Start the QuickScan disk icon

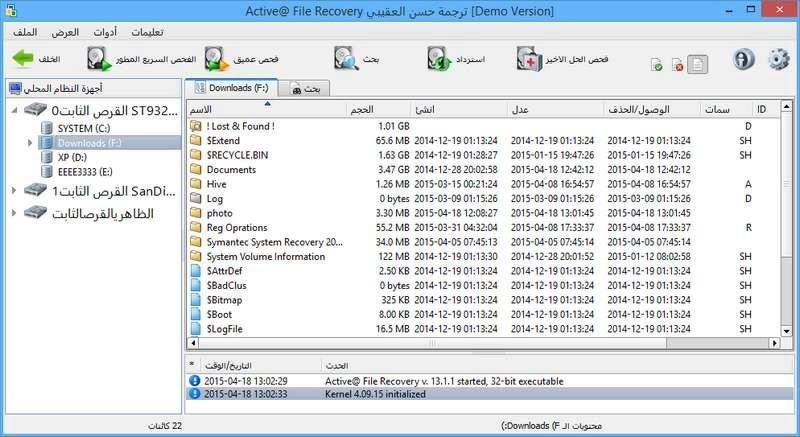(x=98, y=59)
